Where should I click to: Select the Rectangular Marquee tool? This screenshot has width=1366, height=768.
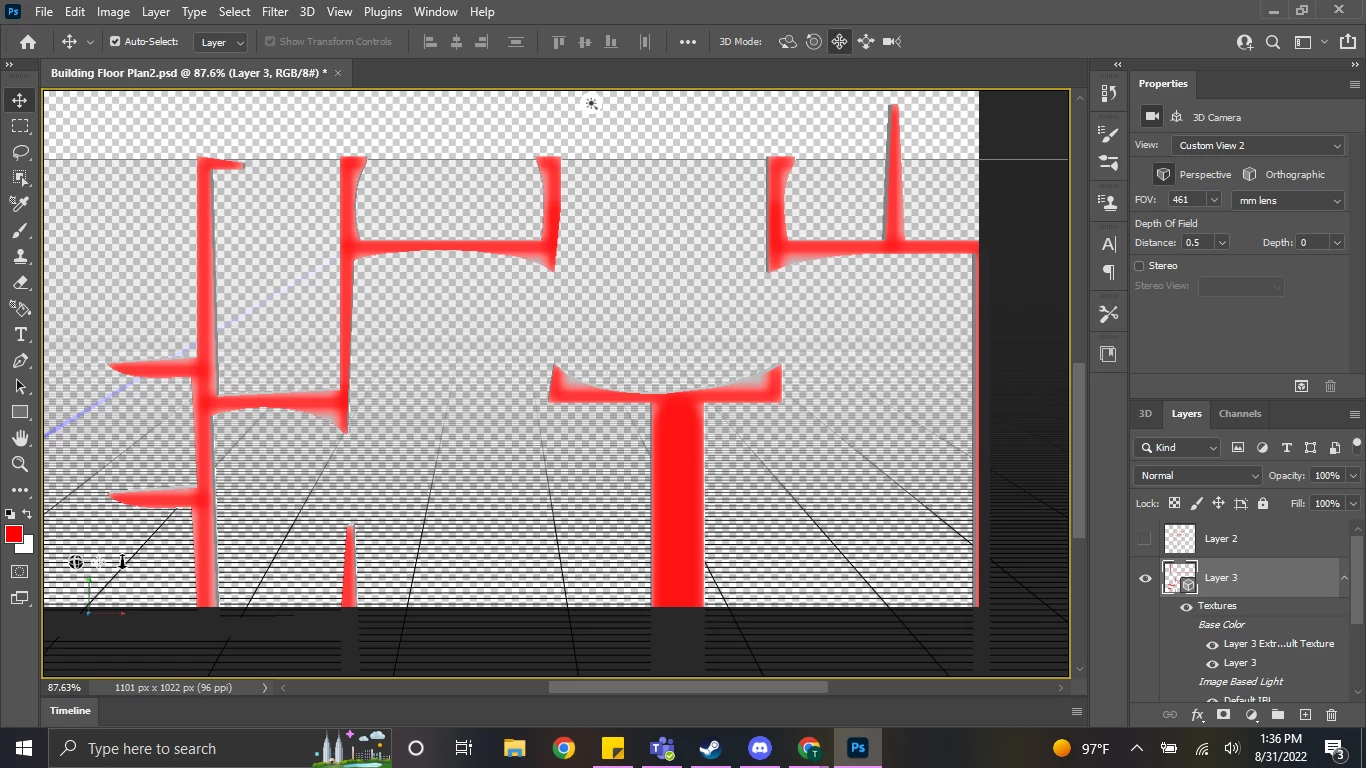click(x=20, y=126)
